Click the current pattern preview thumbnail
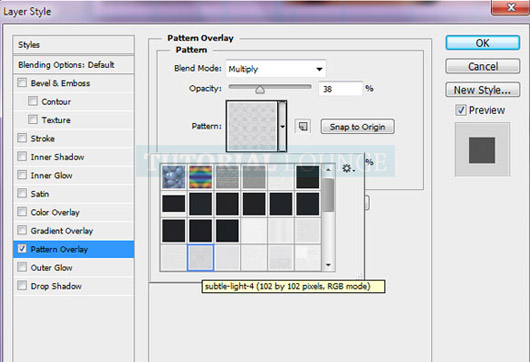Image resolution: width=530 pixels, height=362 pixels. click(252, 126)
